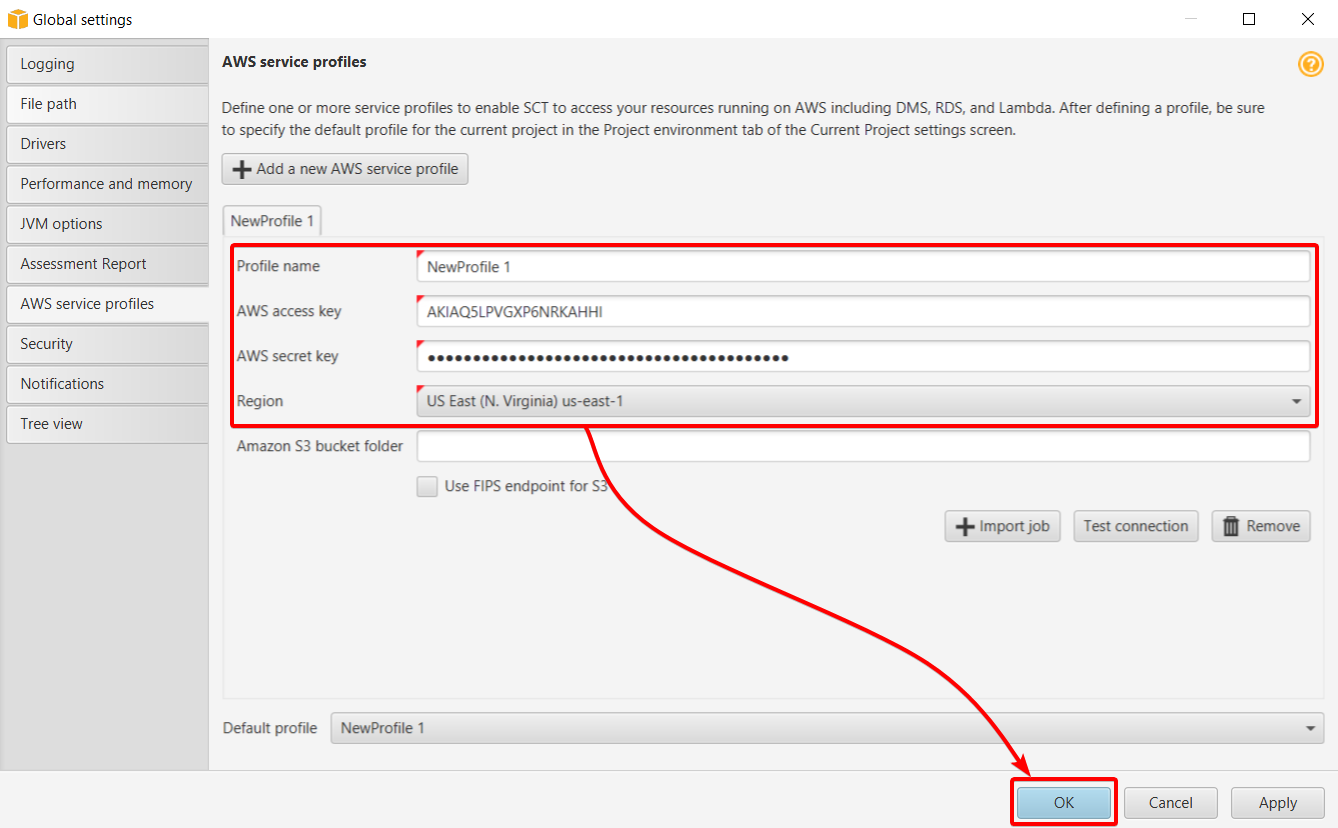Click the orange help question mark icon
Image resolution: width=1338 pixels, height=828 pixels.
click(x=1310, y=64)
